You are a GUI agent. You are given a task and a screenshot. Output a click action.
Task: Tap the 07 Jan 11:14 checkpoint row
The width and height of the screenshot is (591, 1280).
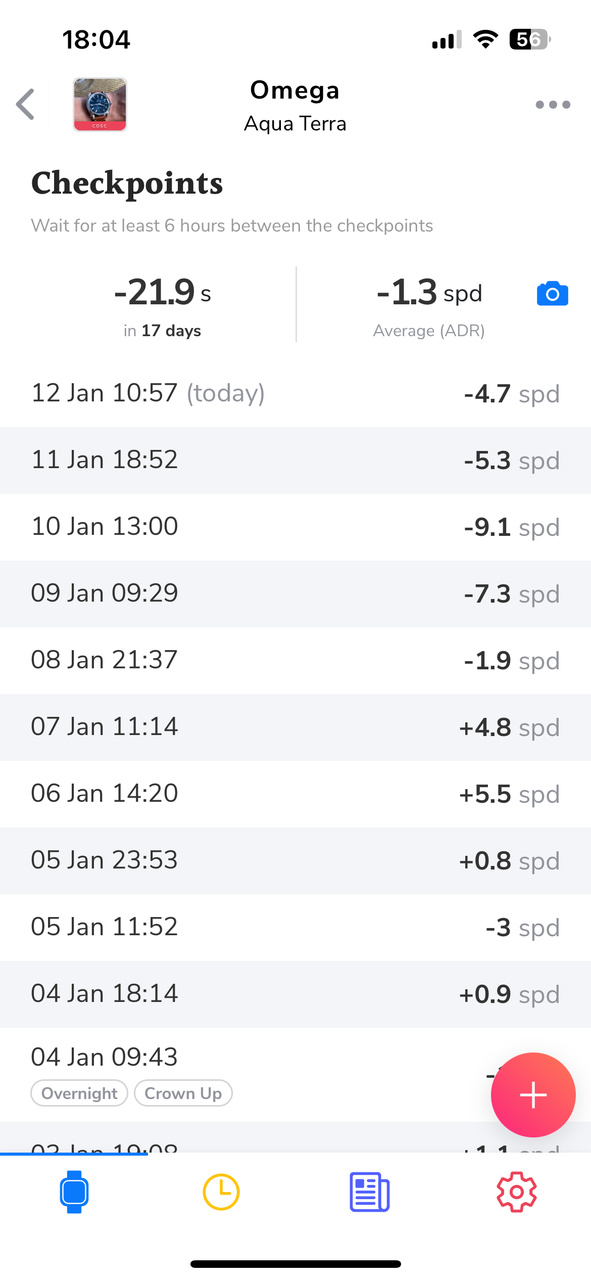click(295, 727)
